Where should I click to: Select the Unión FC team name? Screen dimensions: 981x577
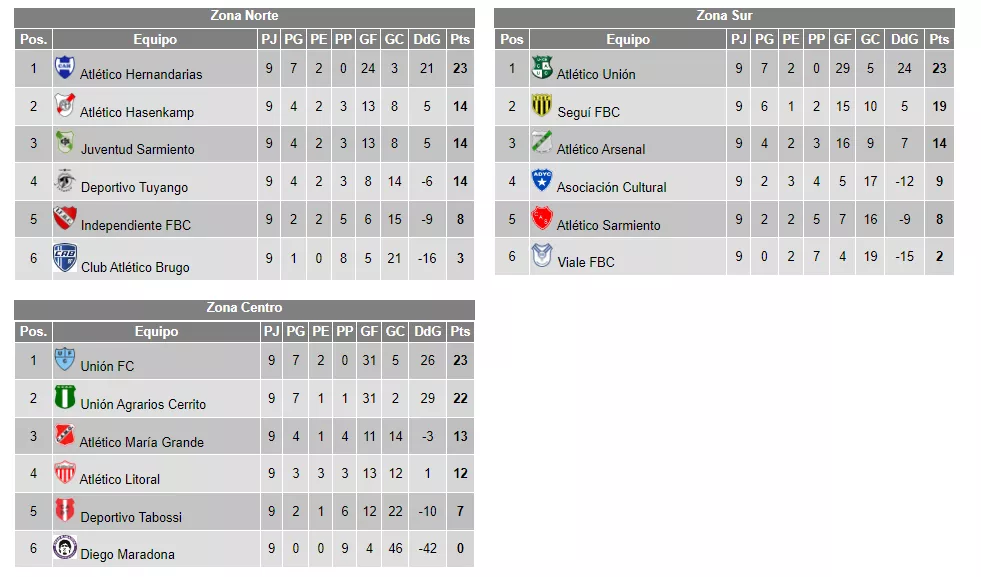[x=107, y=366]
